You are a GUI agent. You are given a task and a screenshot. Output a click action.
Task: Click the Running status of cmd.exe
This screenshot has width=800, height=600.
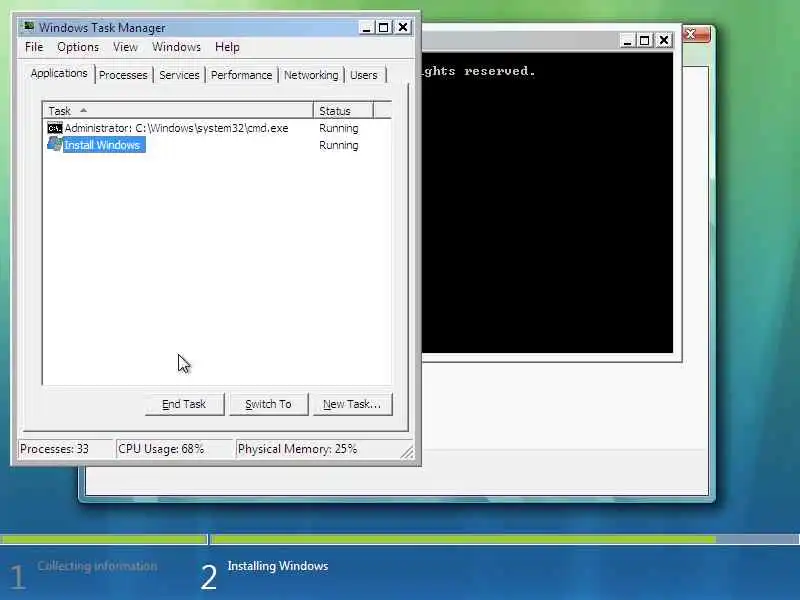click(339, 128)
